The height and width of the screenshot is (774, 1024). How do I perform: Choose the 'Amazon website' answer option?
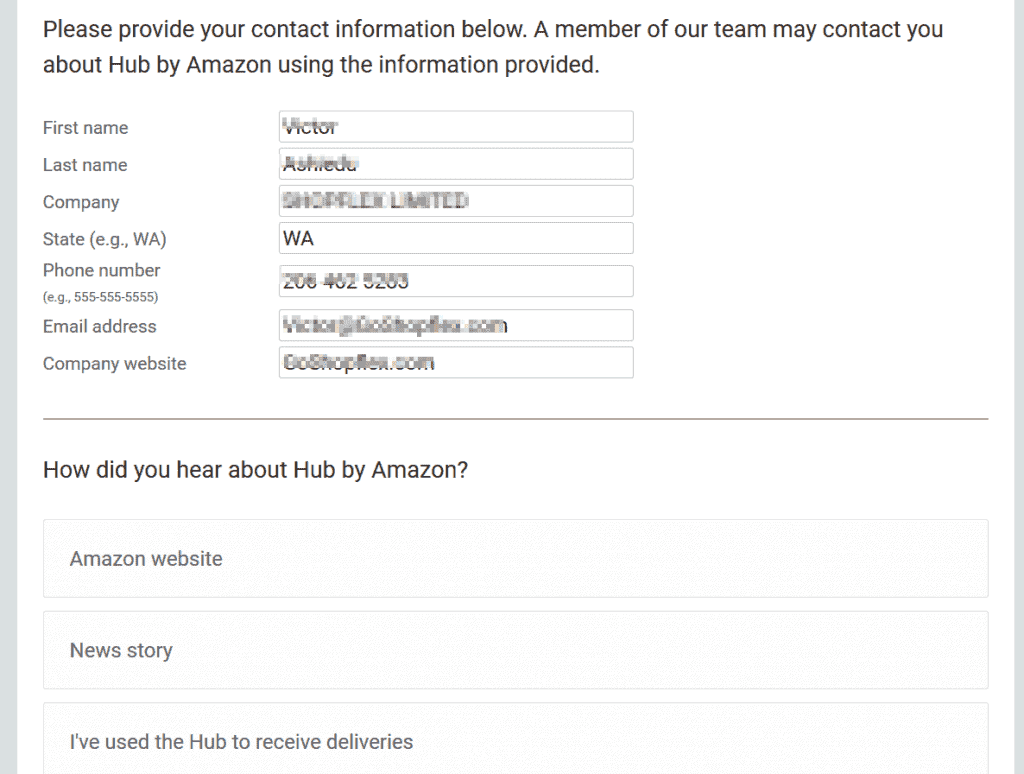(x=516, y=558)
